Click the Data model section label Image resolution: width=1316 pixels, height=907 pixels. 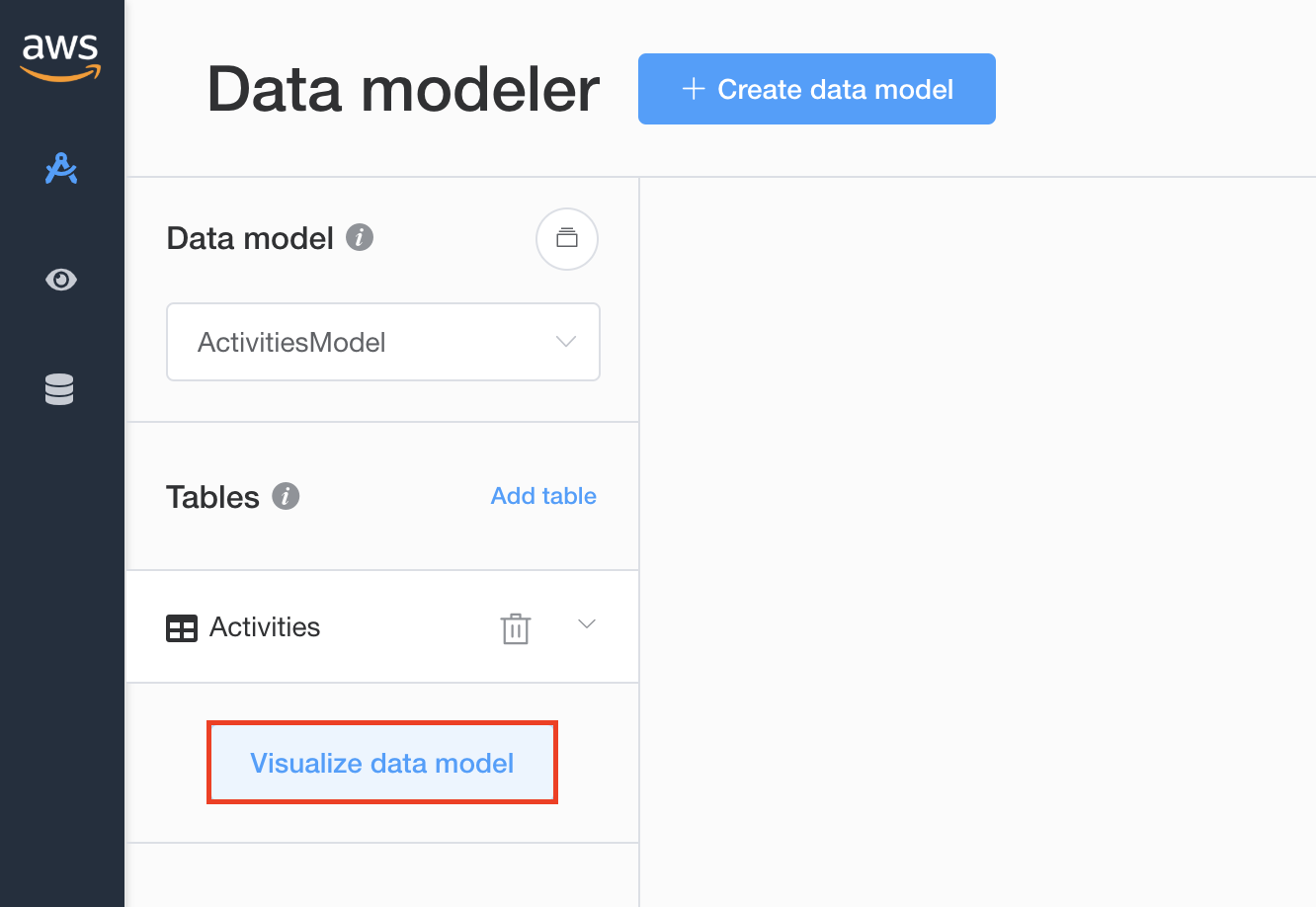[x=250, y=238]
